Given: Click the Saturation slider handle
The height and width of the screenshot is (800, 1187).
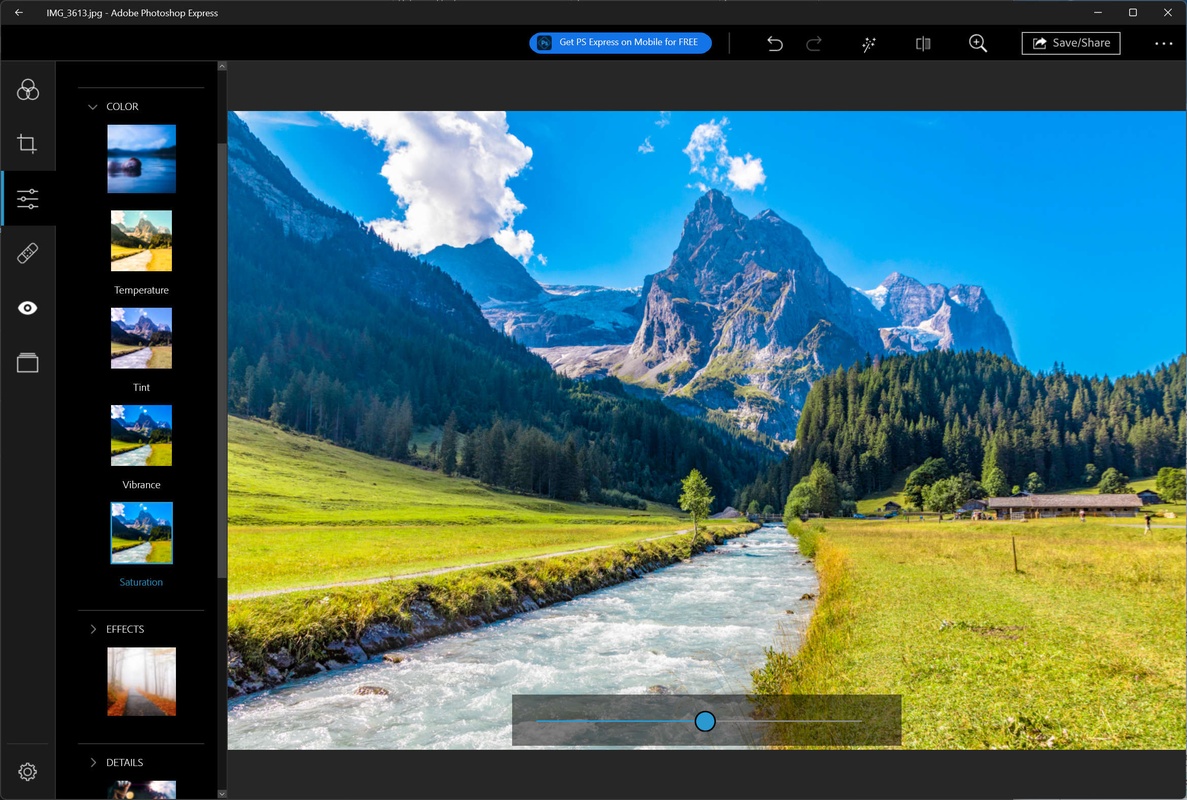Looking at the screenshot, I should [705, 721].
